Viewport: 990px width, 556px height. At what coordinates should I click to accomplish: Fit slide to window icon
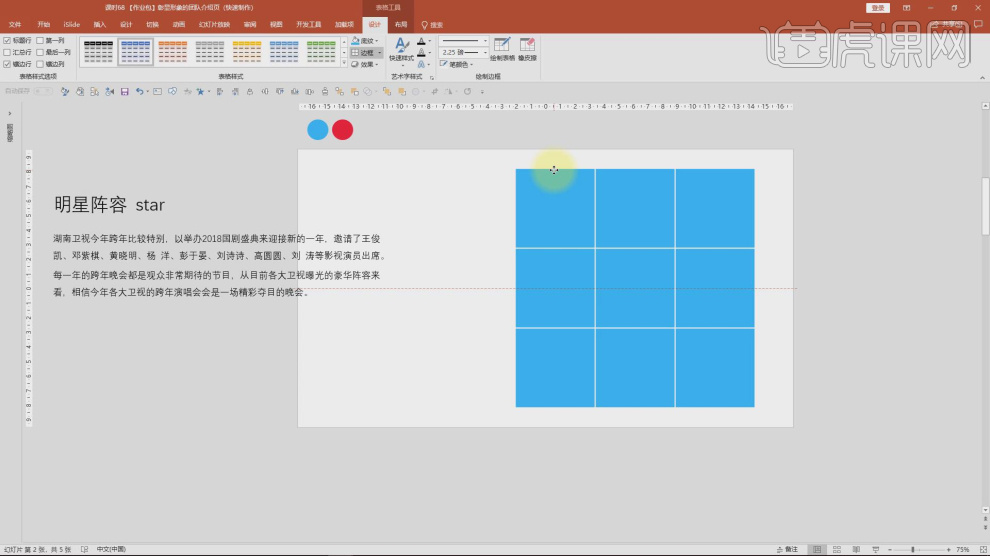coord(983,550)
